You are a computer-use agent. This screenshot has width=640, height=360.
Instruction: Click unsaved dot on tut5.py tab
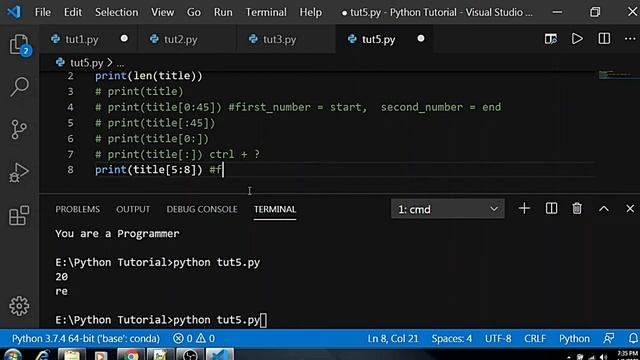point(421,38)
